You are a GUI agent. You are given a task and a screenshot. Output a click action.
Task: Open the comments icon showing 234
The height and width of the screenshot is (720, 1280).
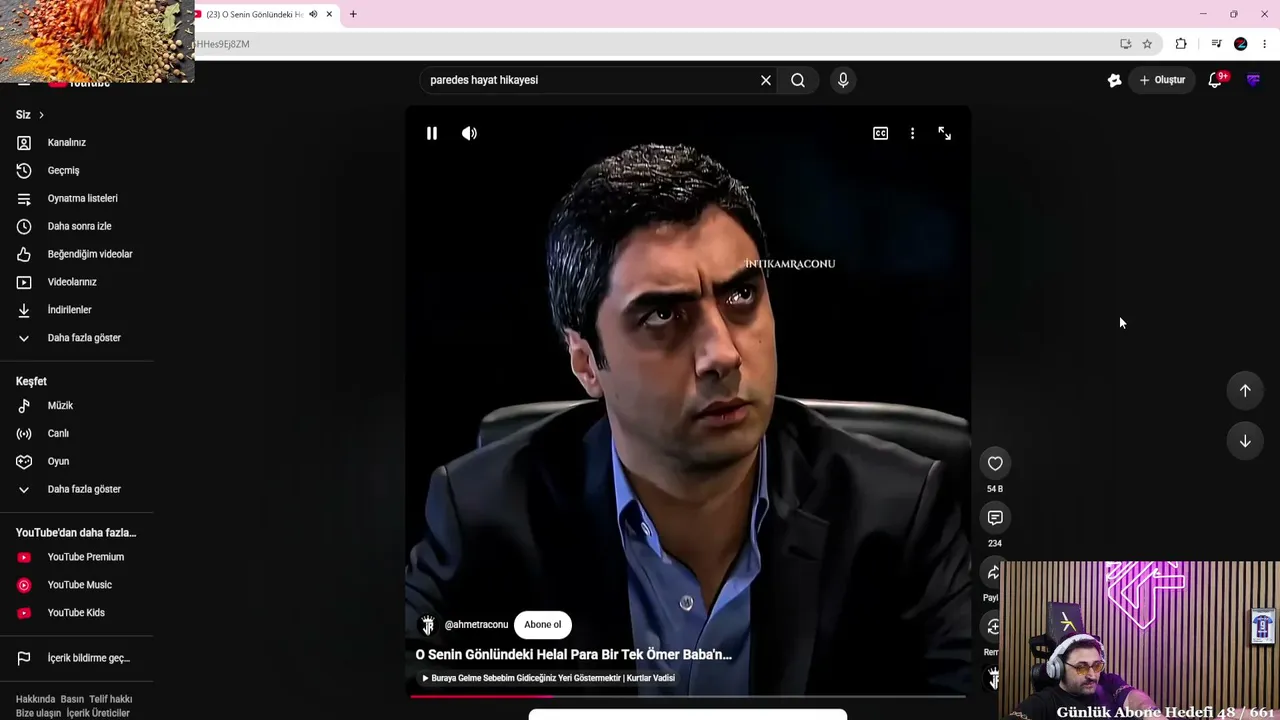click(995, 517)
